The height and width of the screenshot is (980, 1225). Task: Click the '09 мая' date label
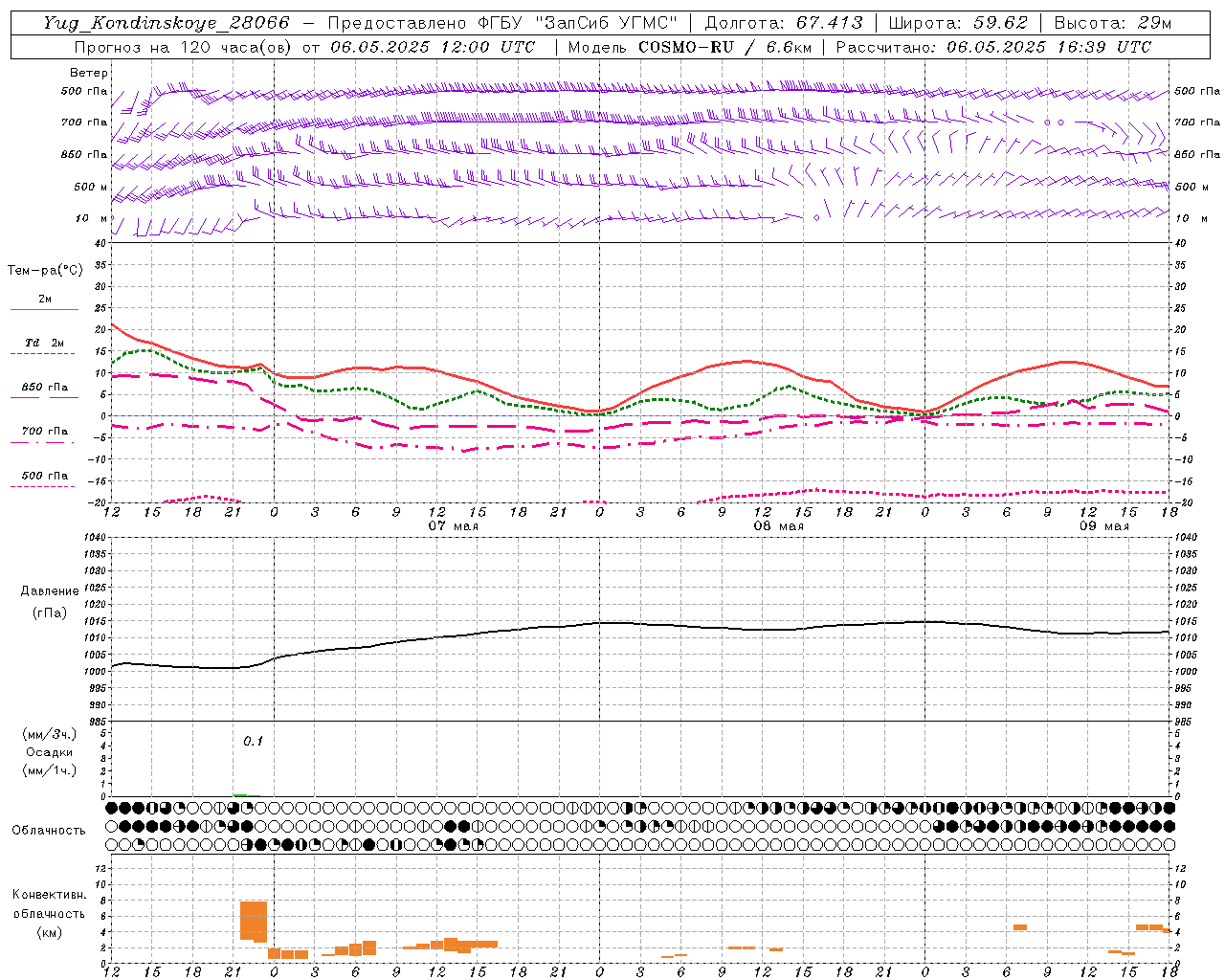click(1103, 526)
